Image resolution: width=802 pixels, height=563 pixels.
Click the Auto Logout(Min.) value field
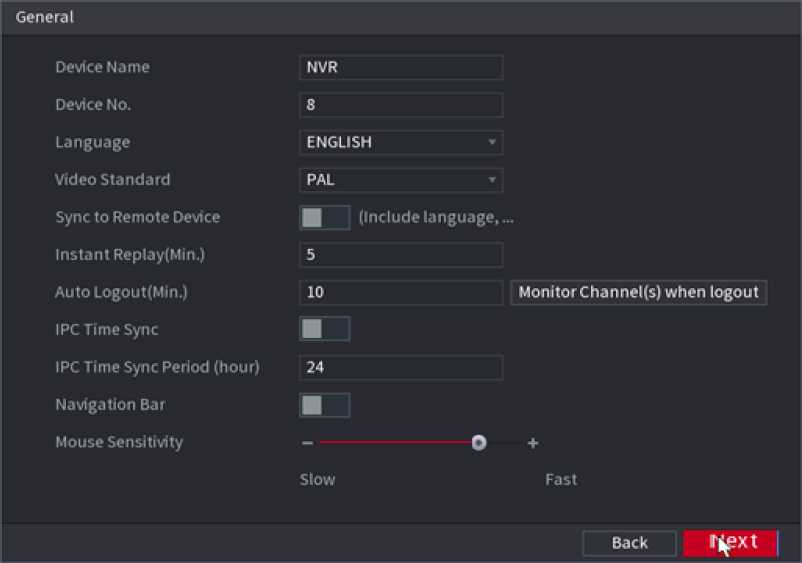(x=400, y=293)
